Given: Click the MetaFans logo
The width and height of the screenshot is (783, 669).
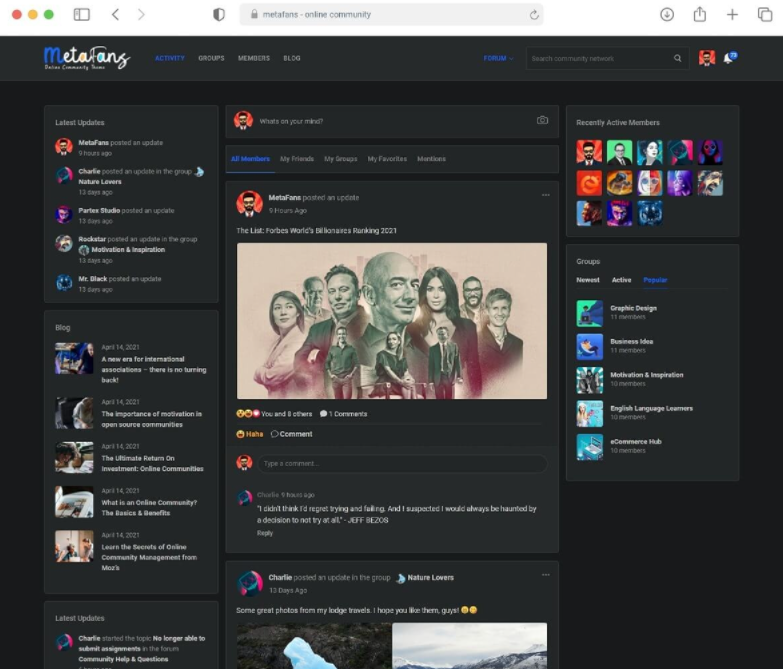Looking at the screenshot, I should [x=87, y=58].
